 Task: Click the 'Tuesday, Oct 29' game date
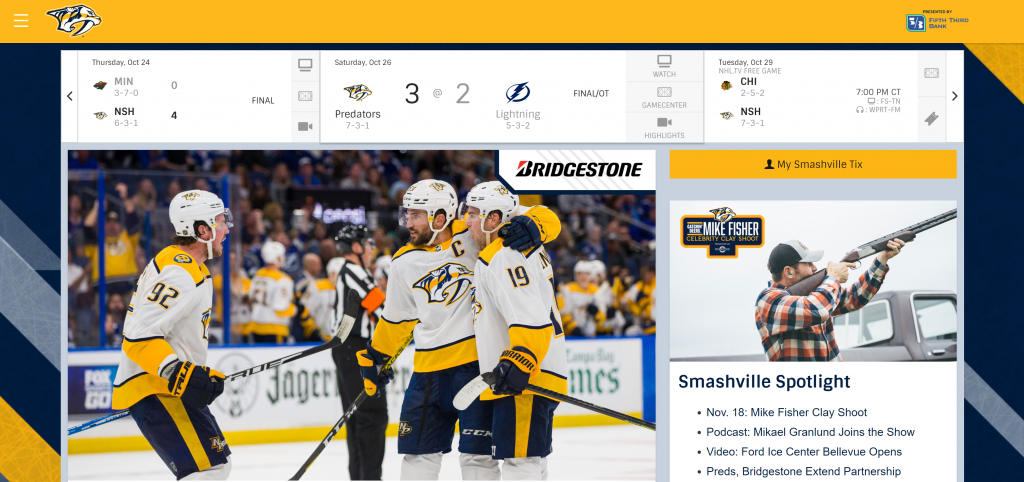click(745, 63)
